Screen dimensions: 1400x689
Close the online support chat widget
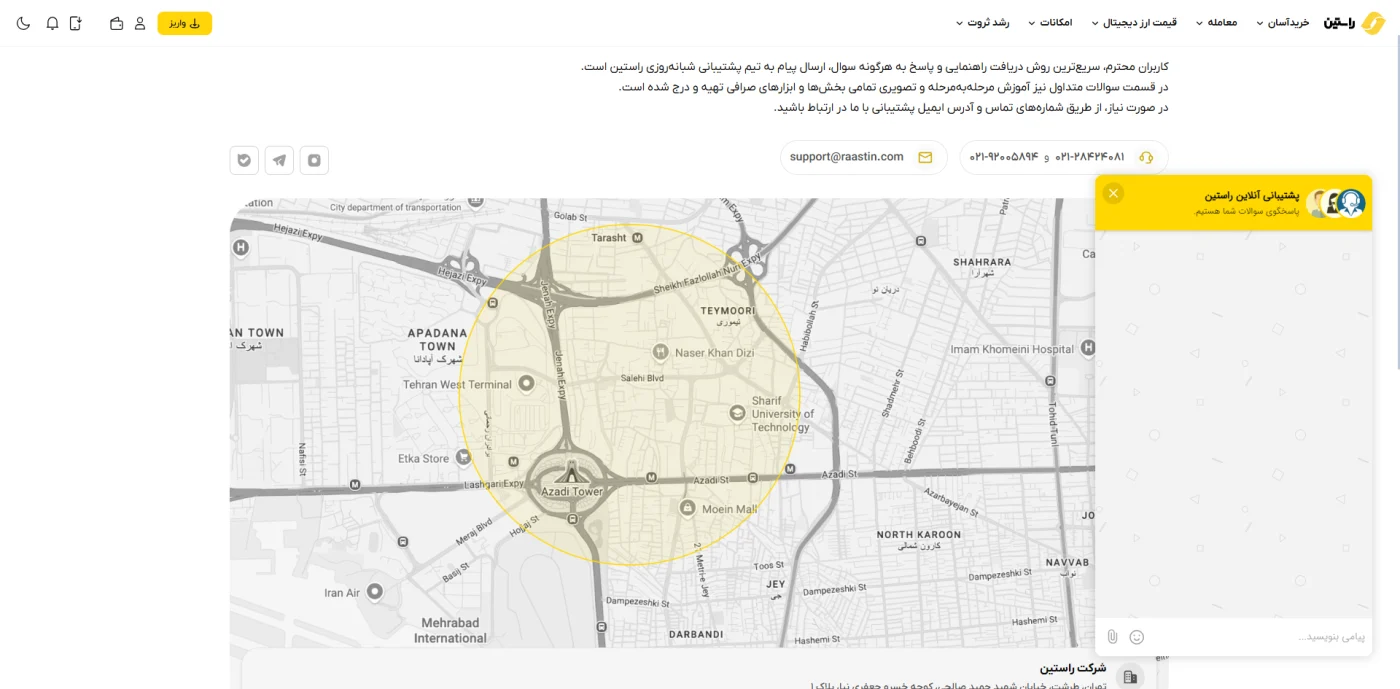point(1113,193)
